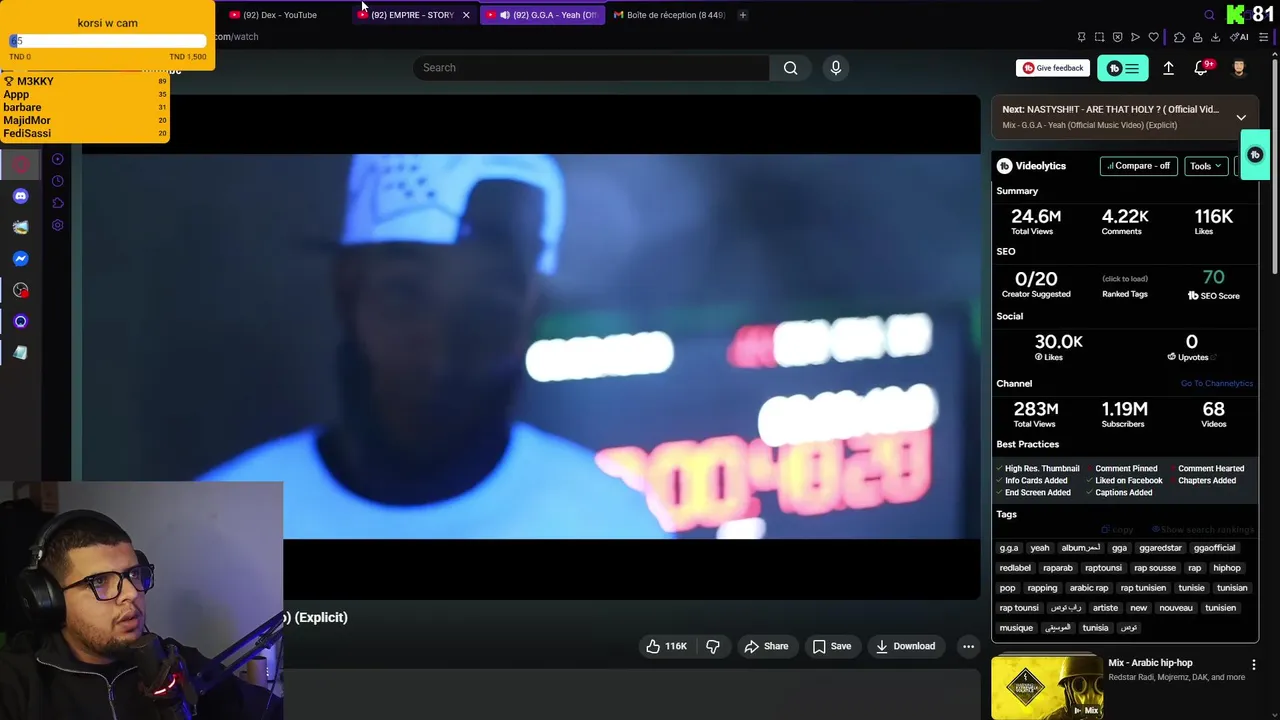
Task: Click the 'raptounsi' tag
Action: click(1103, 568)
